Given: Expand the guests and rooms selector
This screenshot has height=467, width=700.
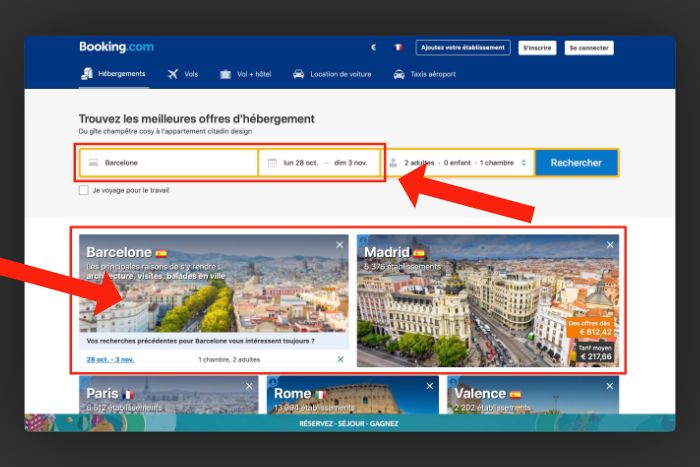Looking at the screenshot, I should [458, 162].
